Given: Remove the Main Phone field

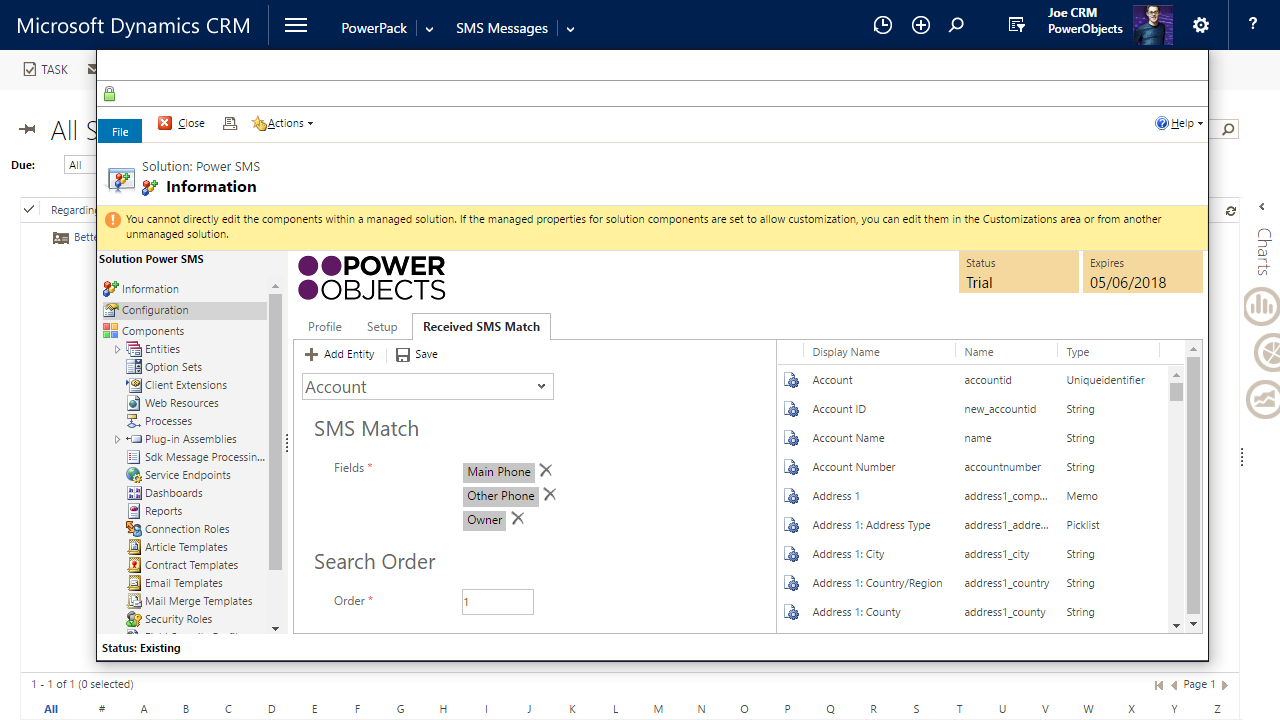Looking at the screenshot, I should pos(546,471).
